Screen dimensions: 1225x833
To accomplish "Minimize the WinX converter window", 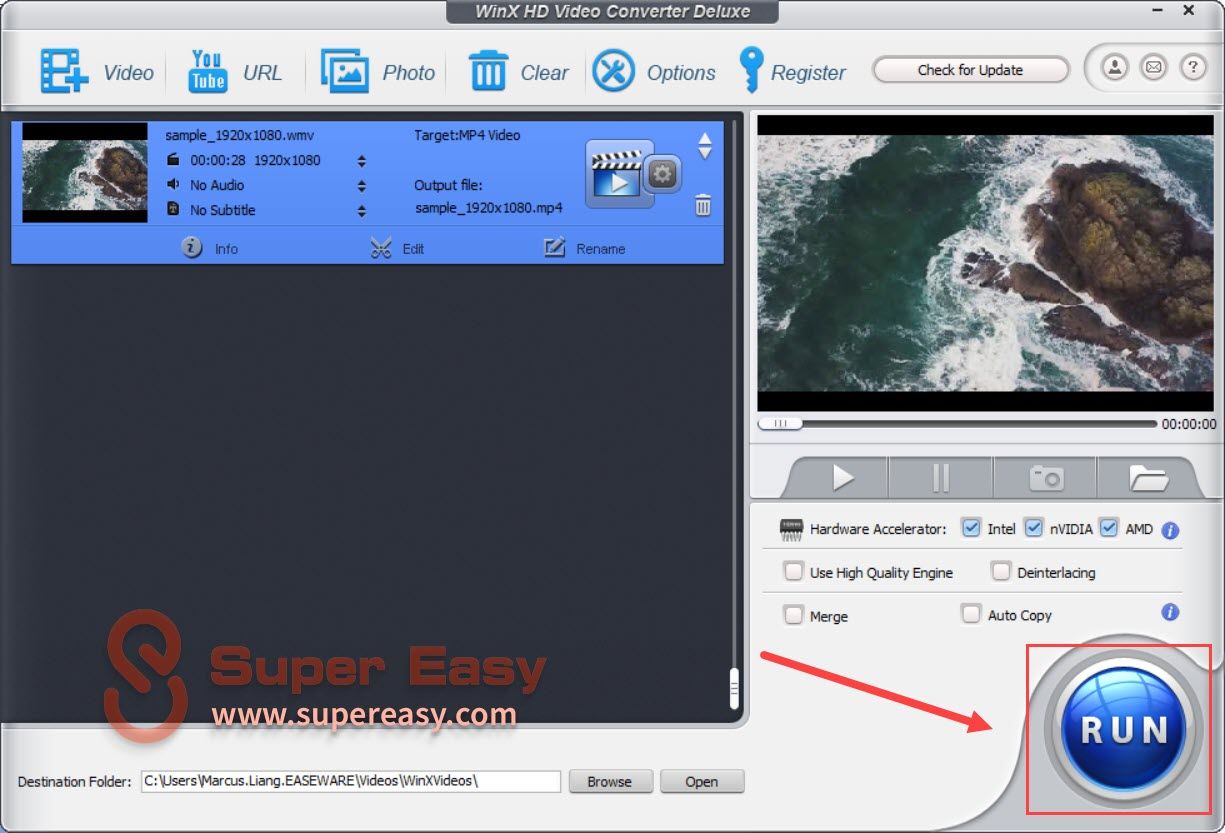I will [x=1157, y=10].
